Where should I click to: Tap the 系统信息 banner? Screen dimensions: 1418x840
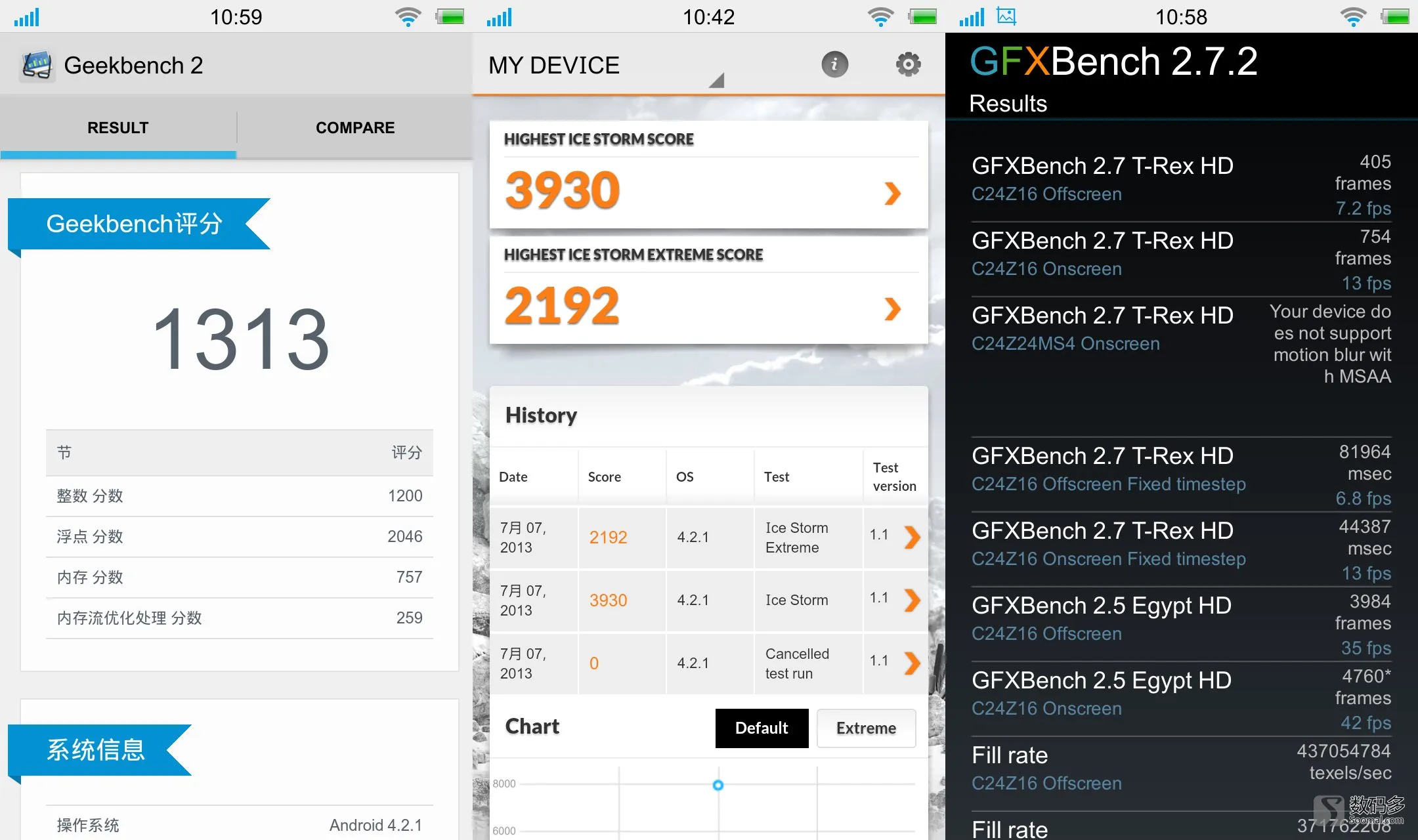coord(100,750)
